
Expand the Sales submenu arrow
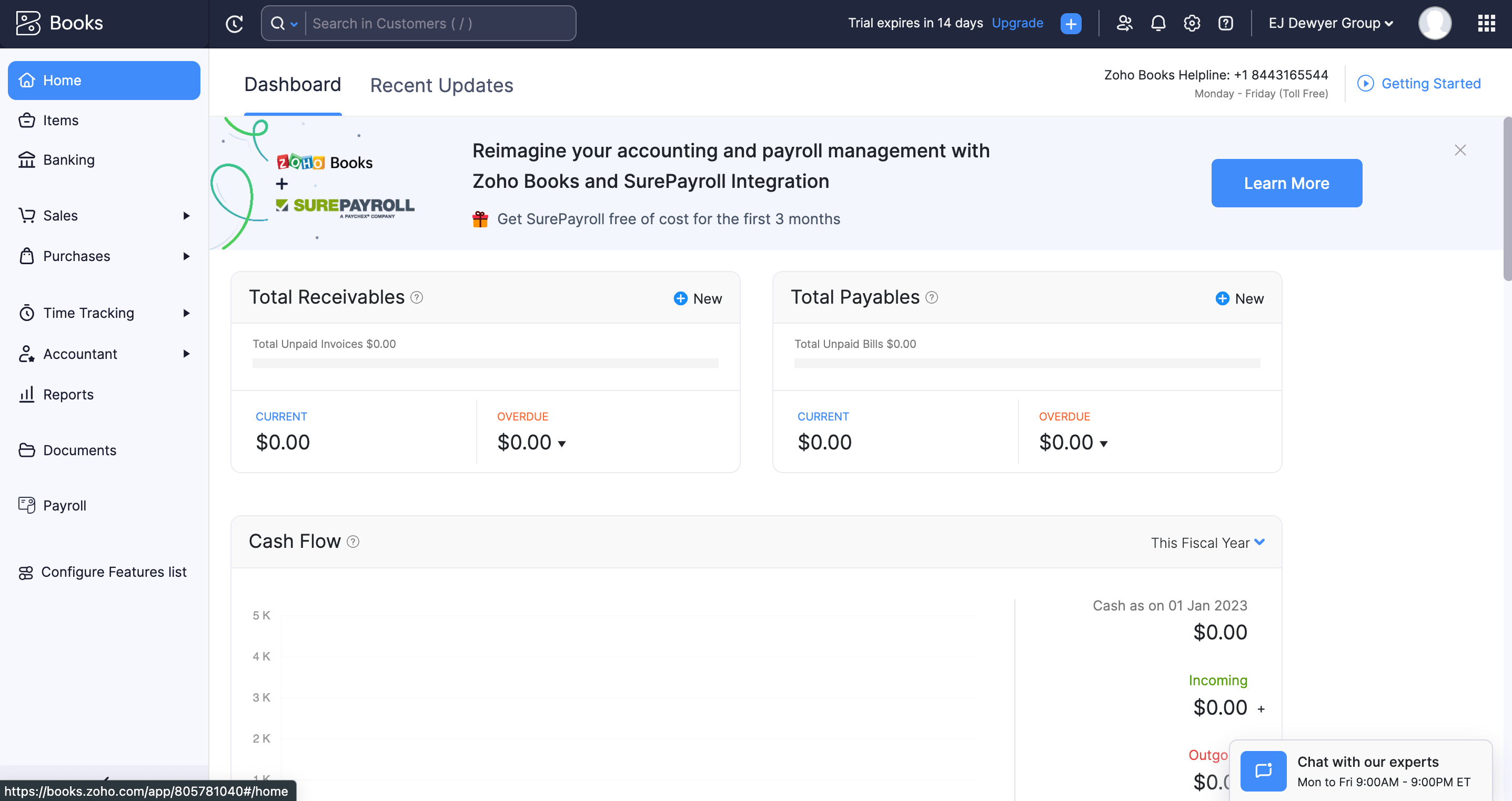(187, 216)
